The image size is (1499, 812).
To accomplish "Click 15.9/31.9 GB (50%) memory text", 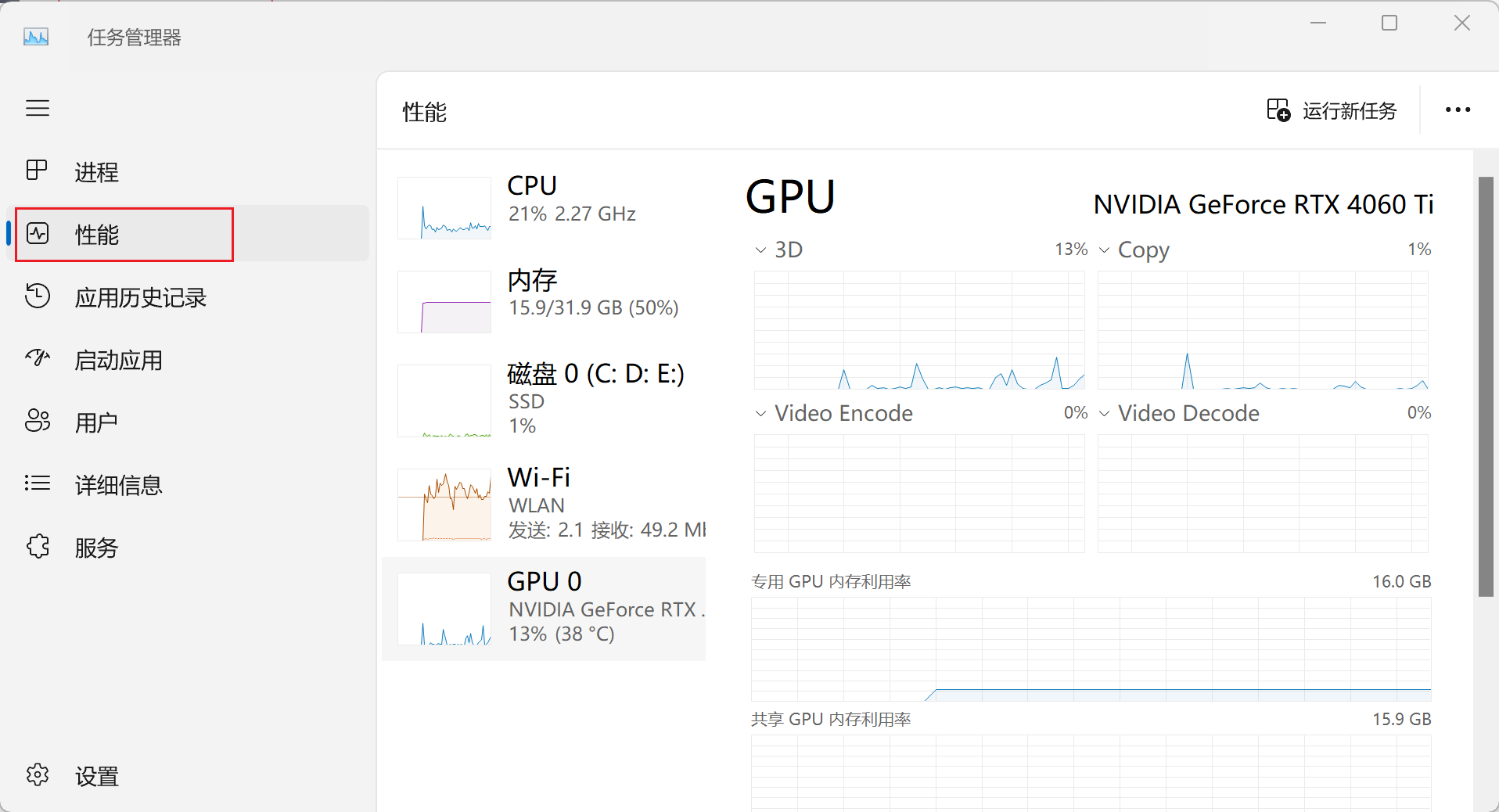I will (x=594, y=307).
